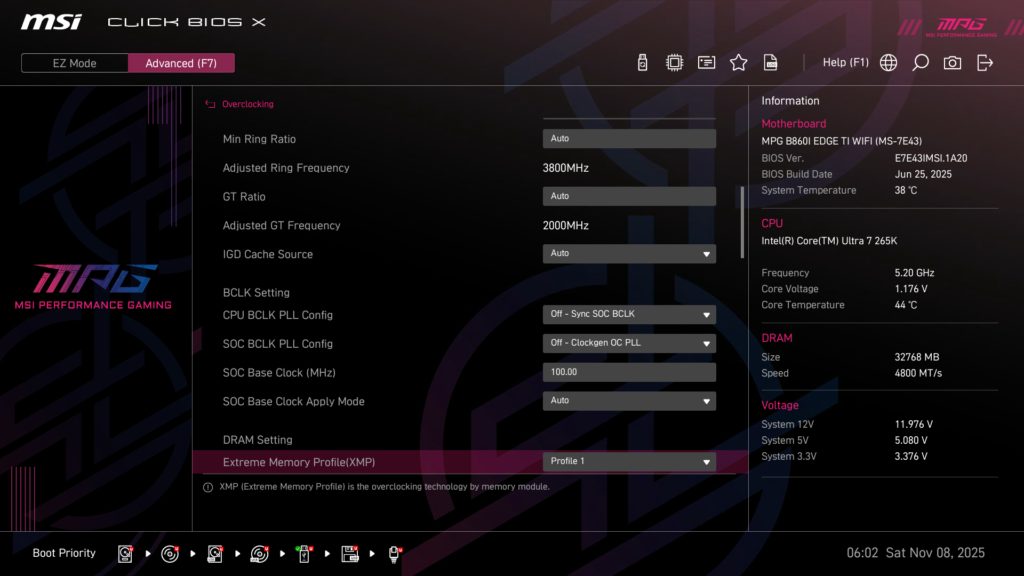Change CPU BCLK PLL Config setting
Viewport: 1024px width, 576px height.
629,313
